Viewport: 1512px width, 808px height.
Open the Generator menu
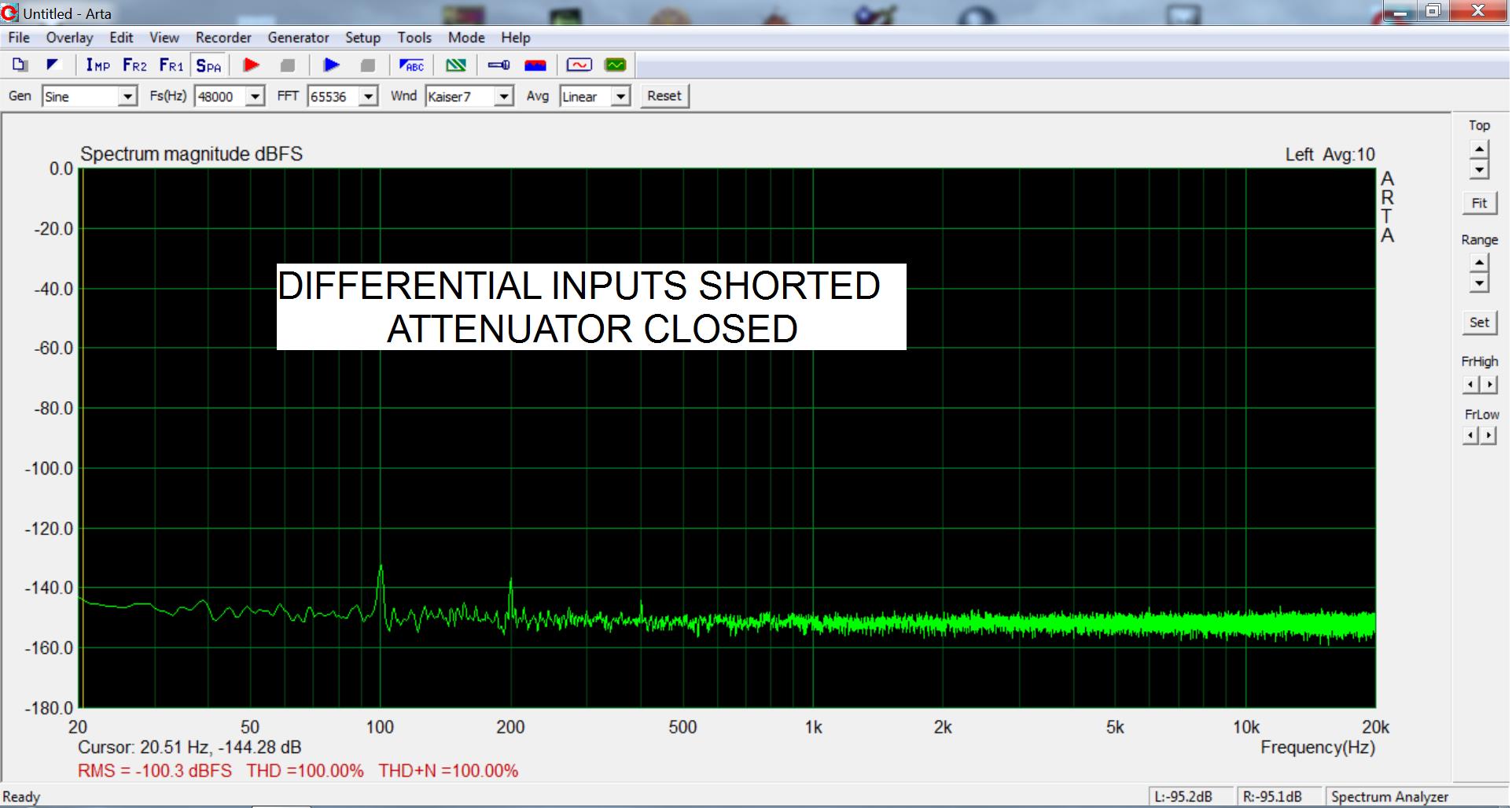(298, 38)
